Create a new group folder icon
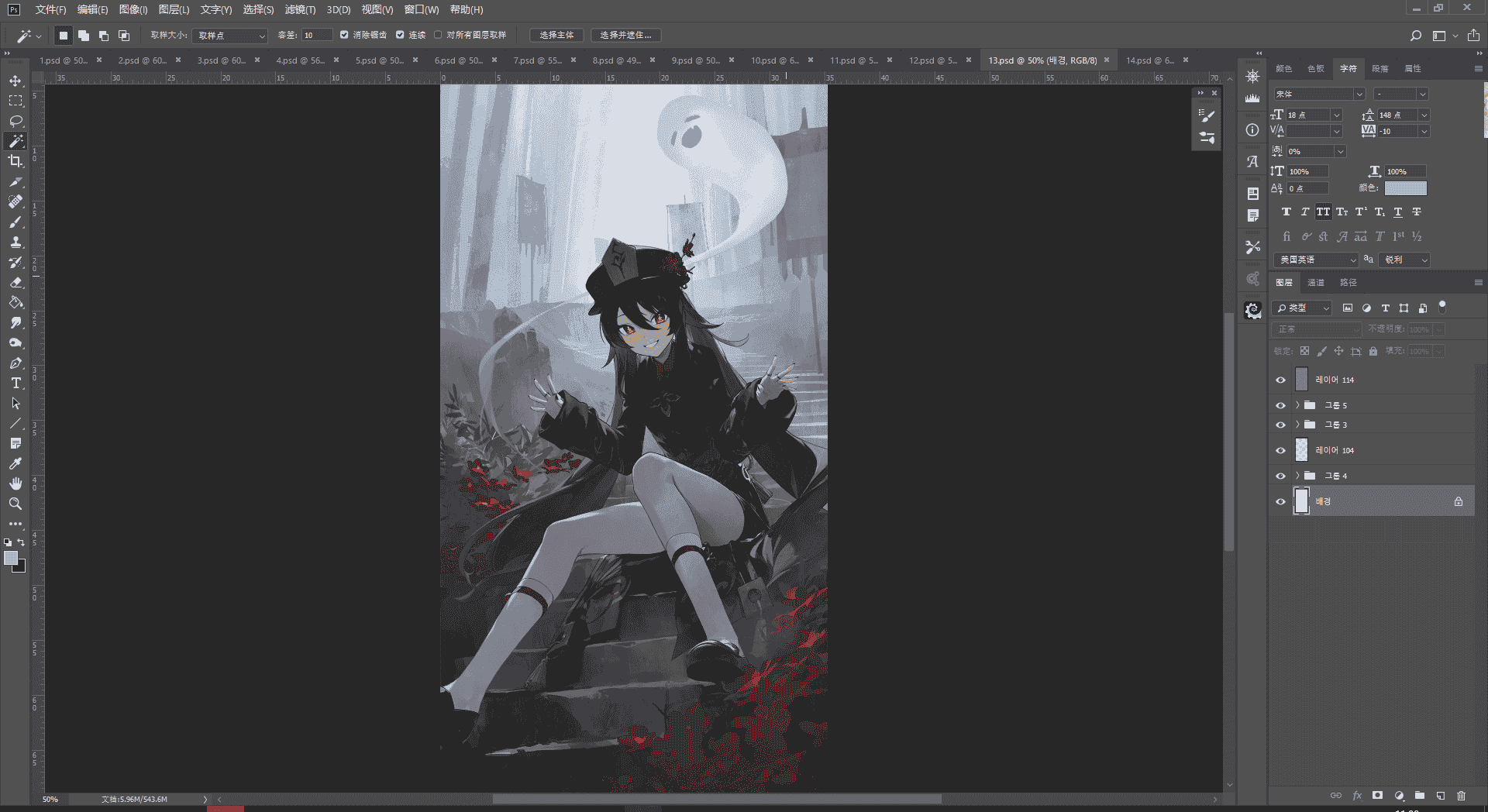Viewport: 1488px width, 812px height. click(1420, 796)
